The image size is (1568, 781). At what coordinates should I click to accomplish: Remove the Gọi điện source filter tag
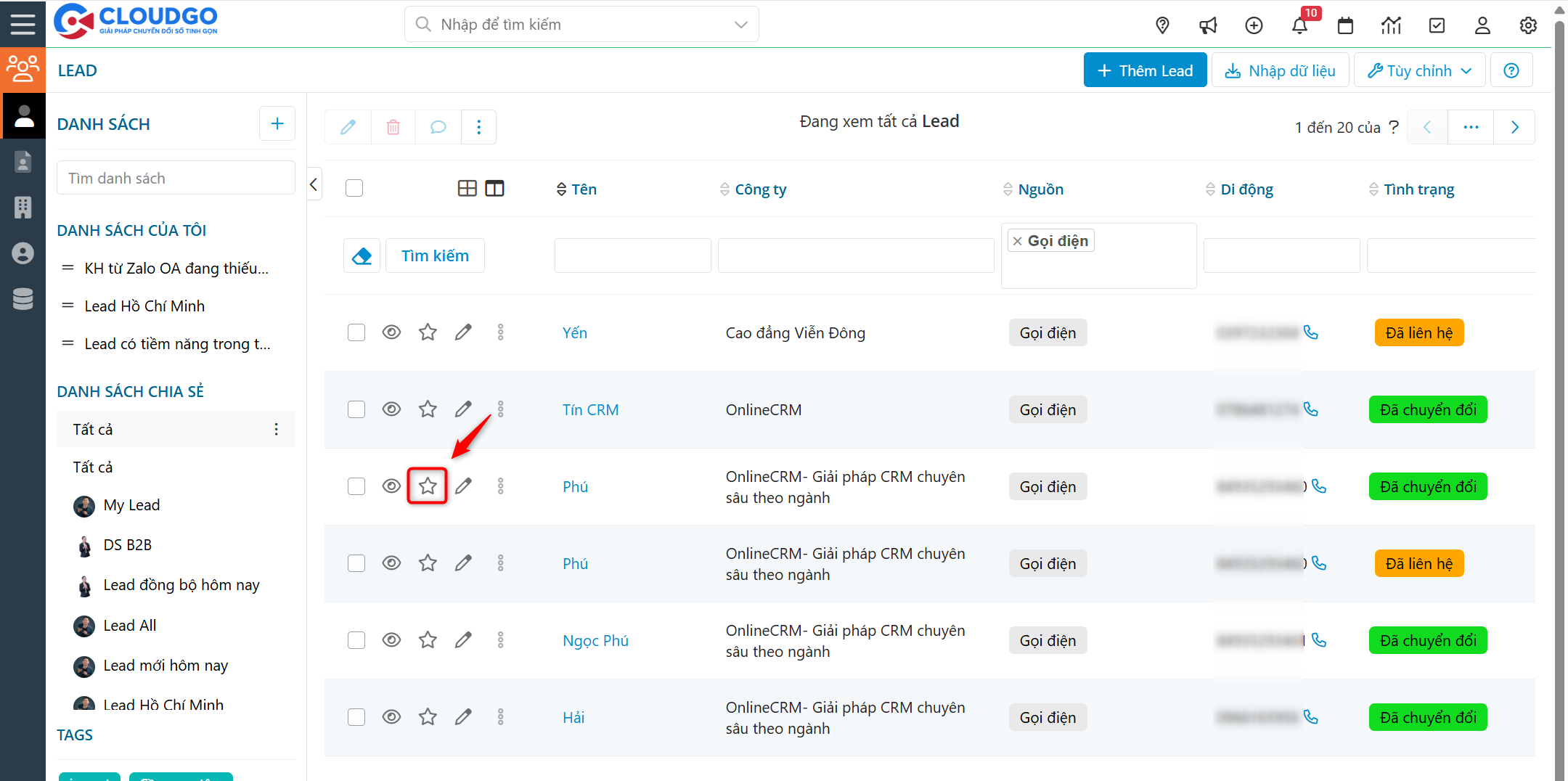pyautogui.click(x=1018, y=241)
